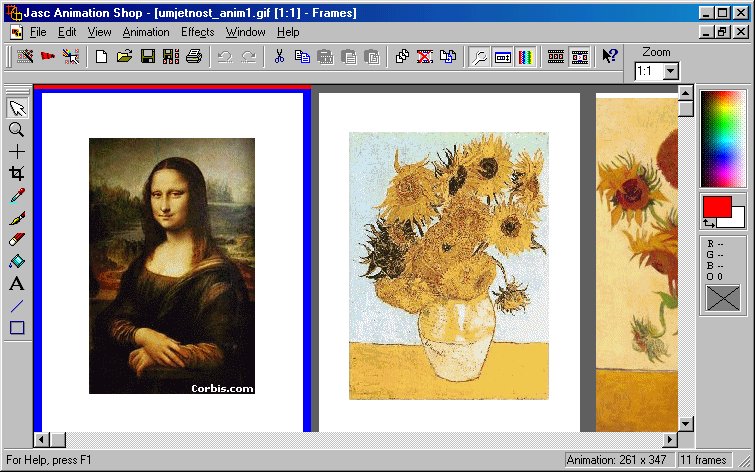
Task: Open the Animation menu
Action: (146, 32)
